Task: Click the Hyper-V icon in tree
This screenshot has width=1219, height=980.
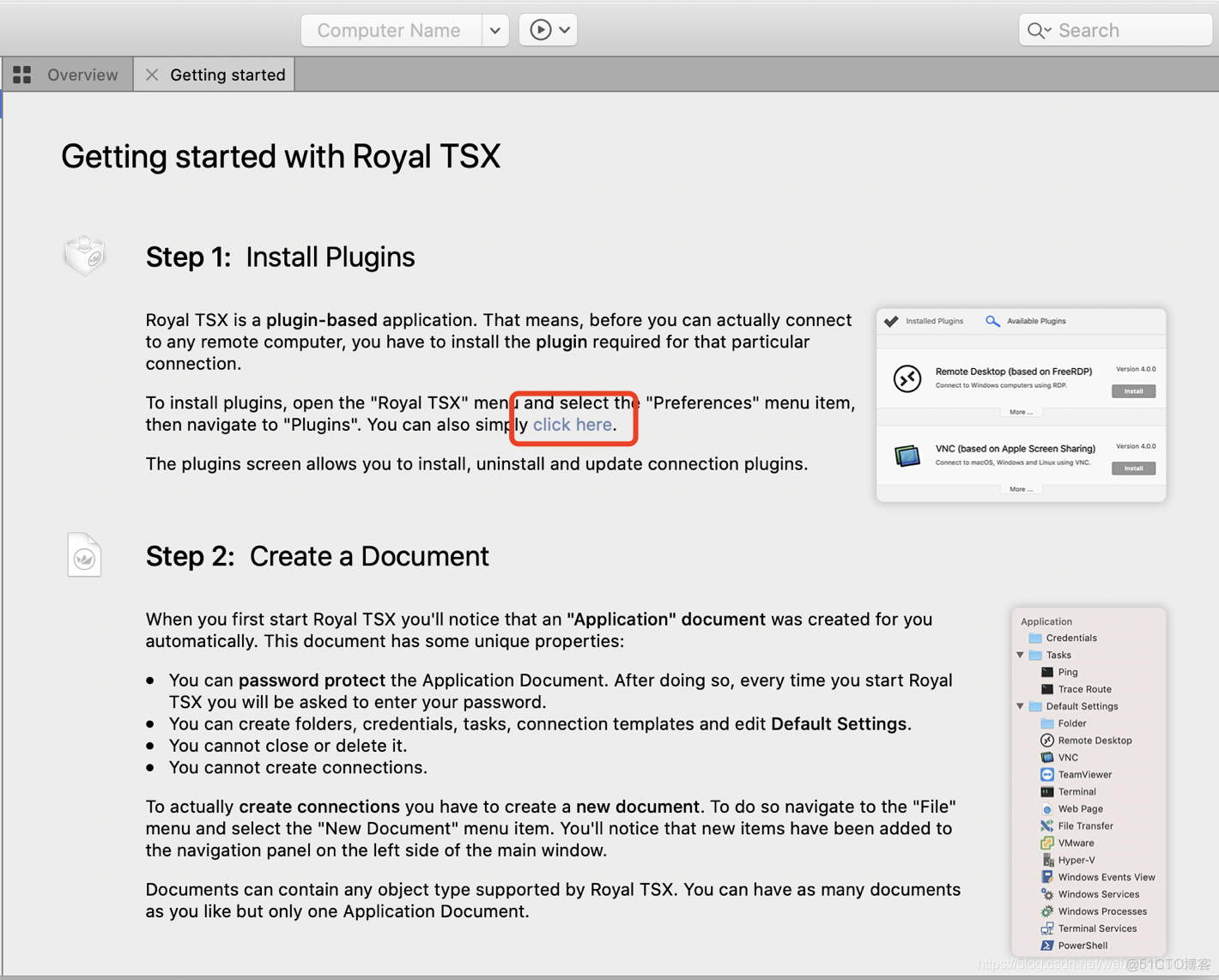Action: 1047,860
